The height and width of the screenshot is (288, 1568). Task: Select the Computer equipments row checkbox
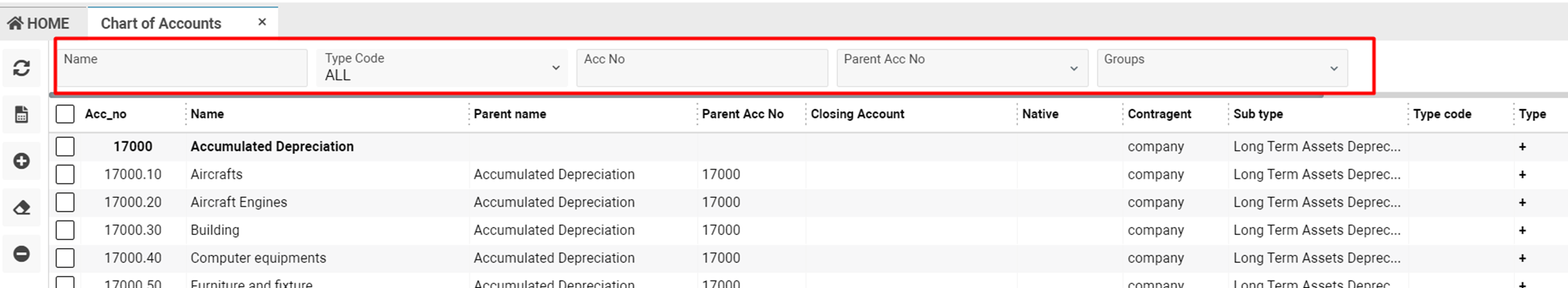[x=65, y=258]
